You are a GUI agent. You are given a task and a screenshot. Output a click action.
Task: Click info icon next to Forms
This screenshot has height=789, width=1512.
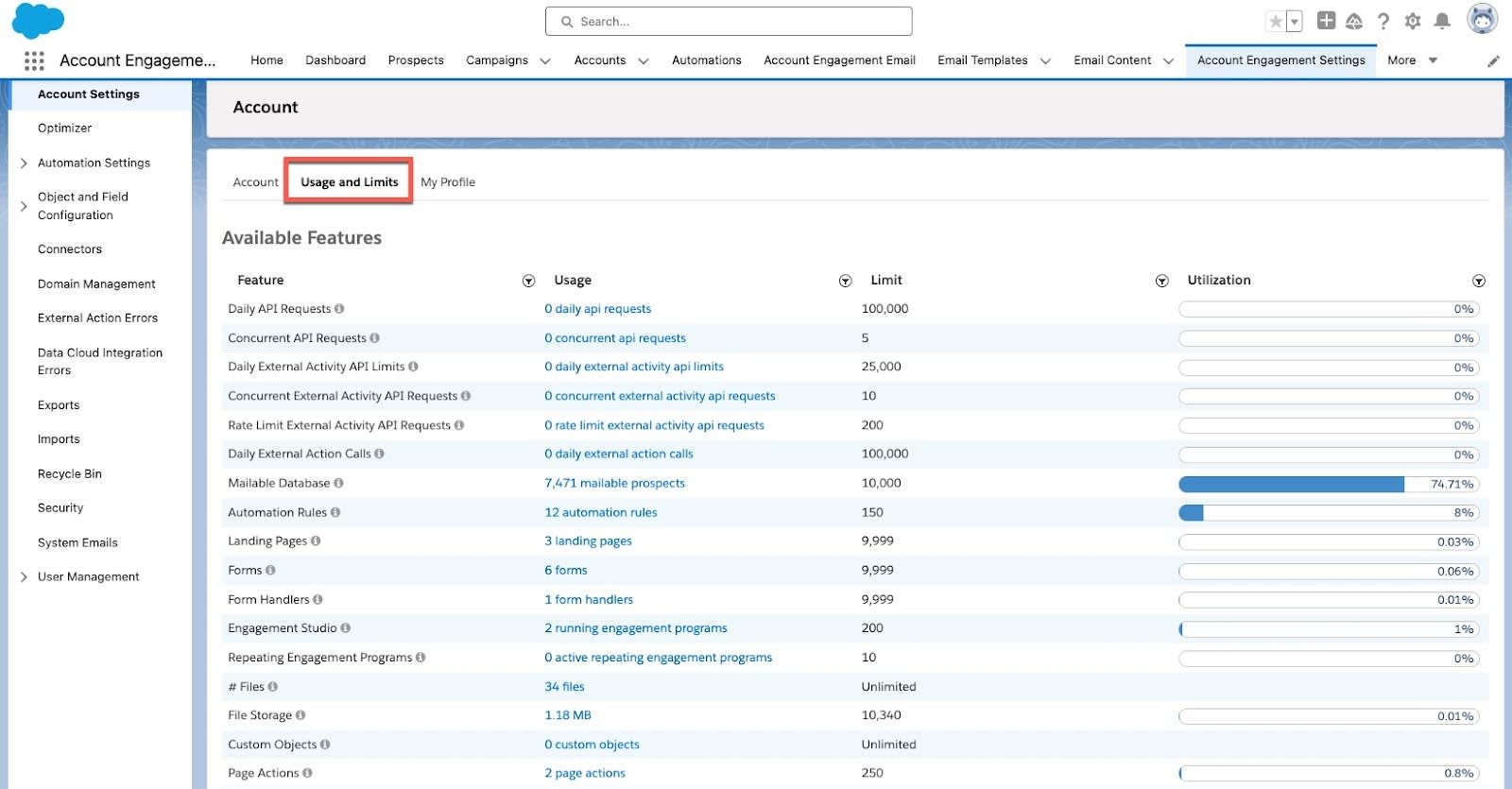click(270, 571)
